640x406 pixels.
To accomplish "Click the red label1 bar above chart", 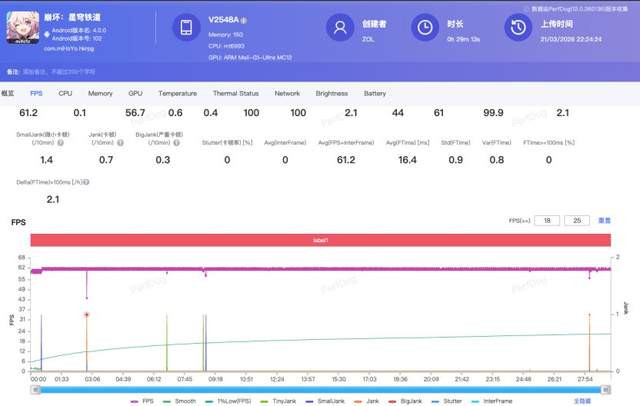I will click(320, 240).
